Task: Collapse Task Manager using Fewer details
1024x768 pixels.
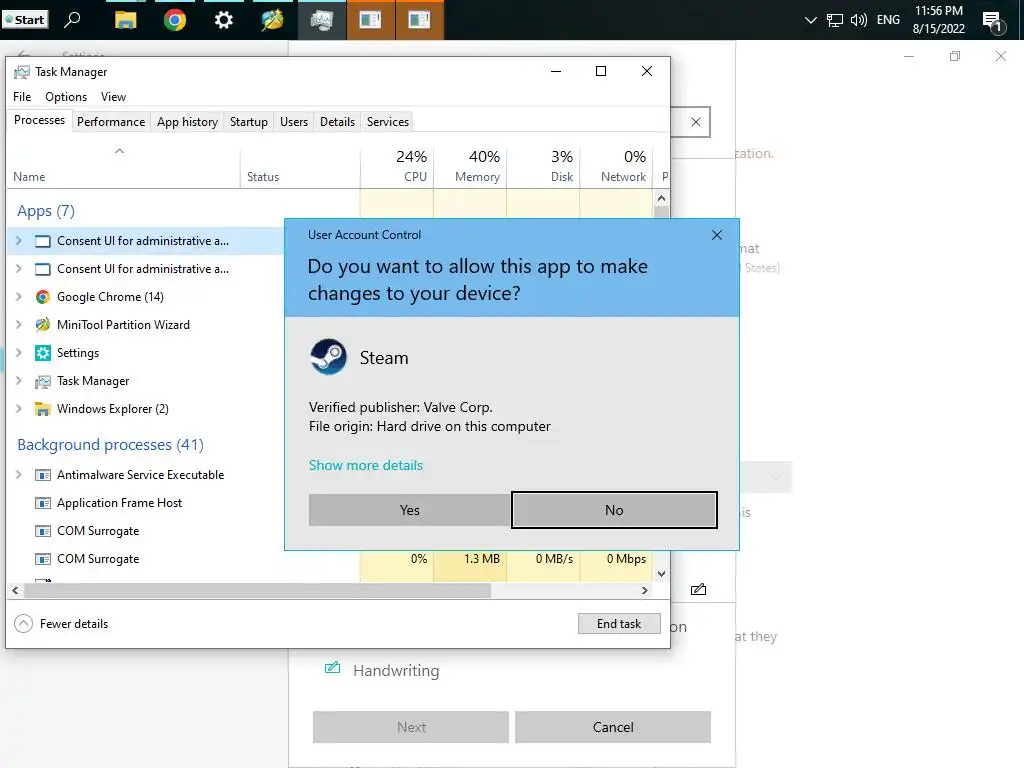Action: tap(61, 624)
